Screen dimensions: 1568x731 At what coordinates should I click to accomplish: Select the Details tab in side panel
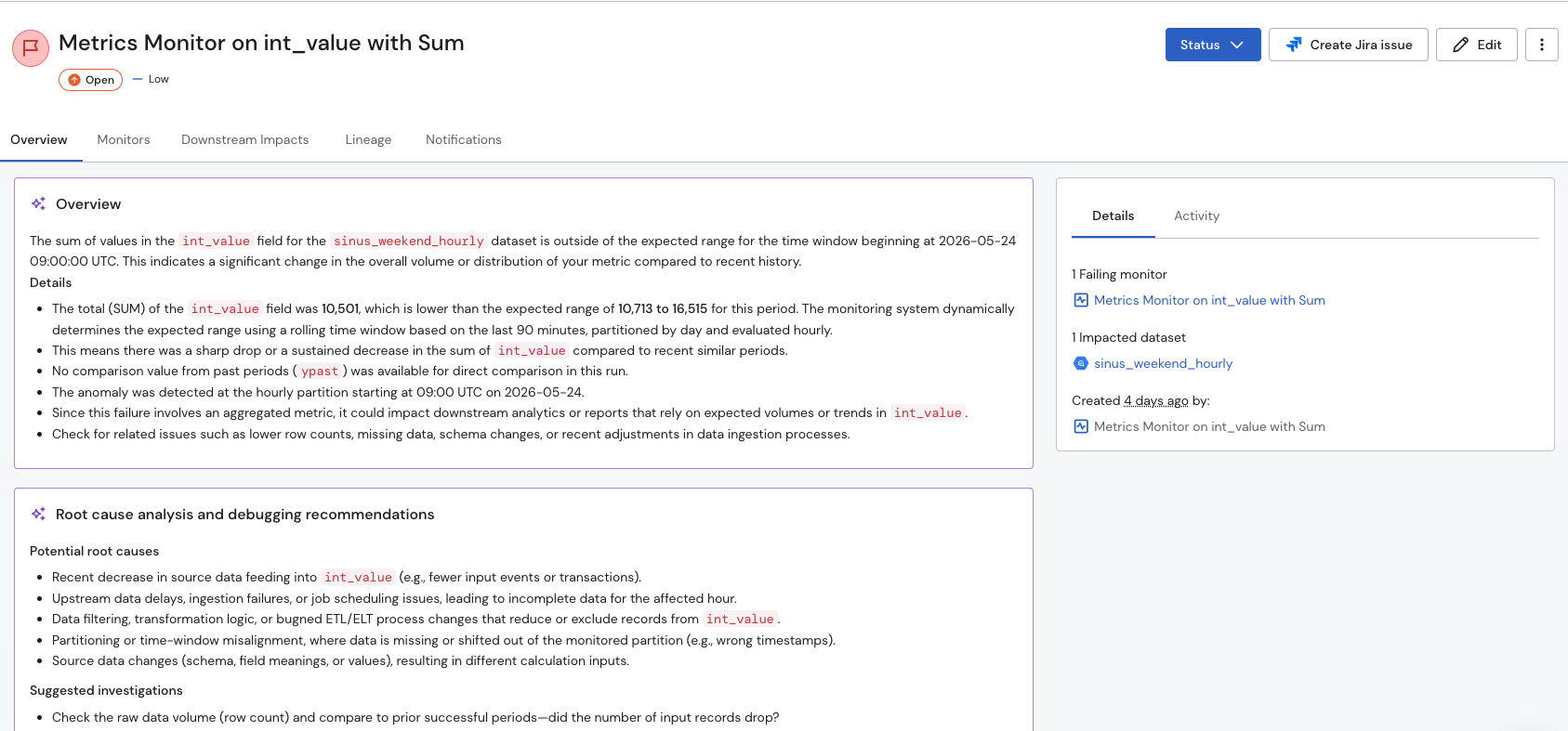point(1113,215)
